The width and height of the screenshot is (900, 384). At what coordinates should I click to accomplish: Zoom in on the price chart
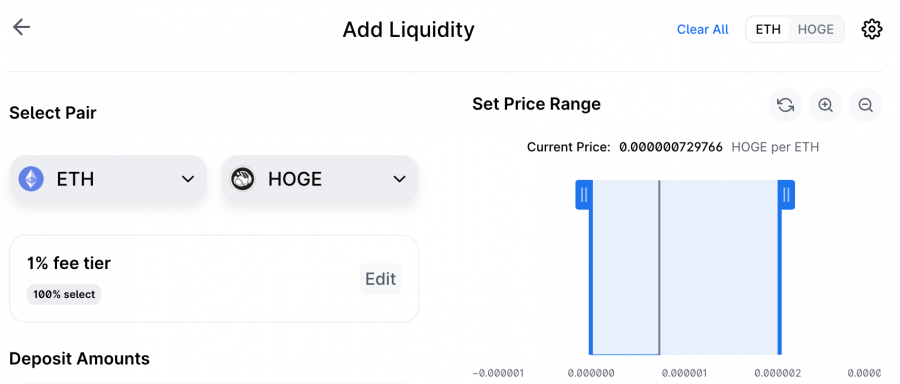[x=825, y=105]
